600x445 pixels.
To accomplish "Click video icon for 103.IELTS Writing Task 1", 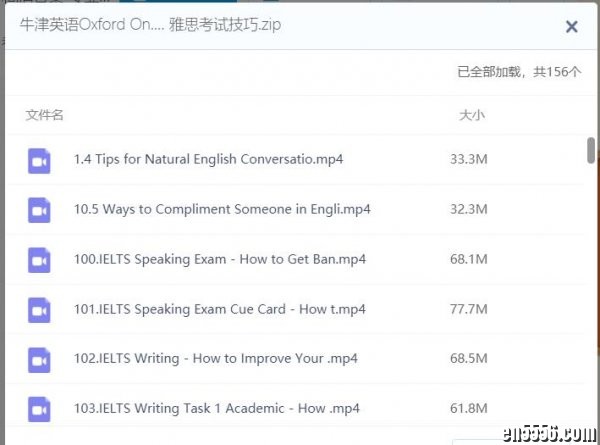I will [39, 408].
